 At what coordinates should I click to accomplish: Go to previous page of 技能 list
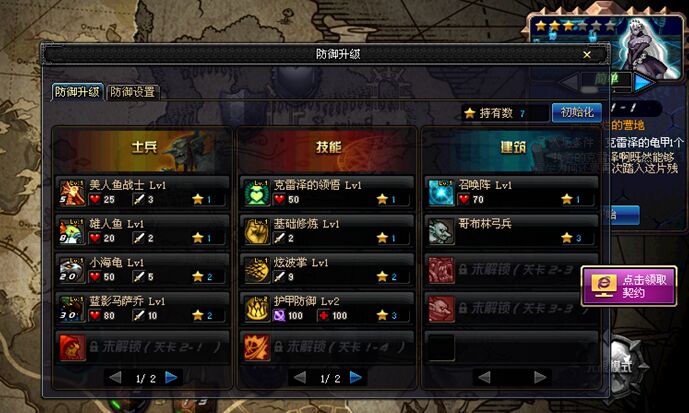click(x=300, y=377)
